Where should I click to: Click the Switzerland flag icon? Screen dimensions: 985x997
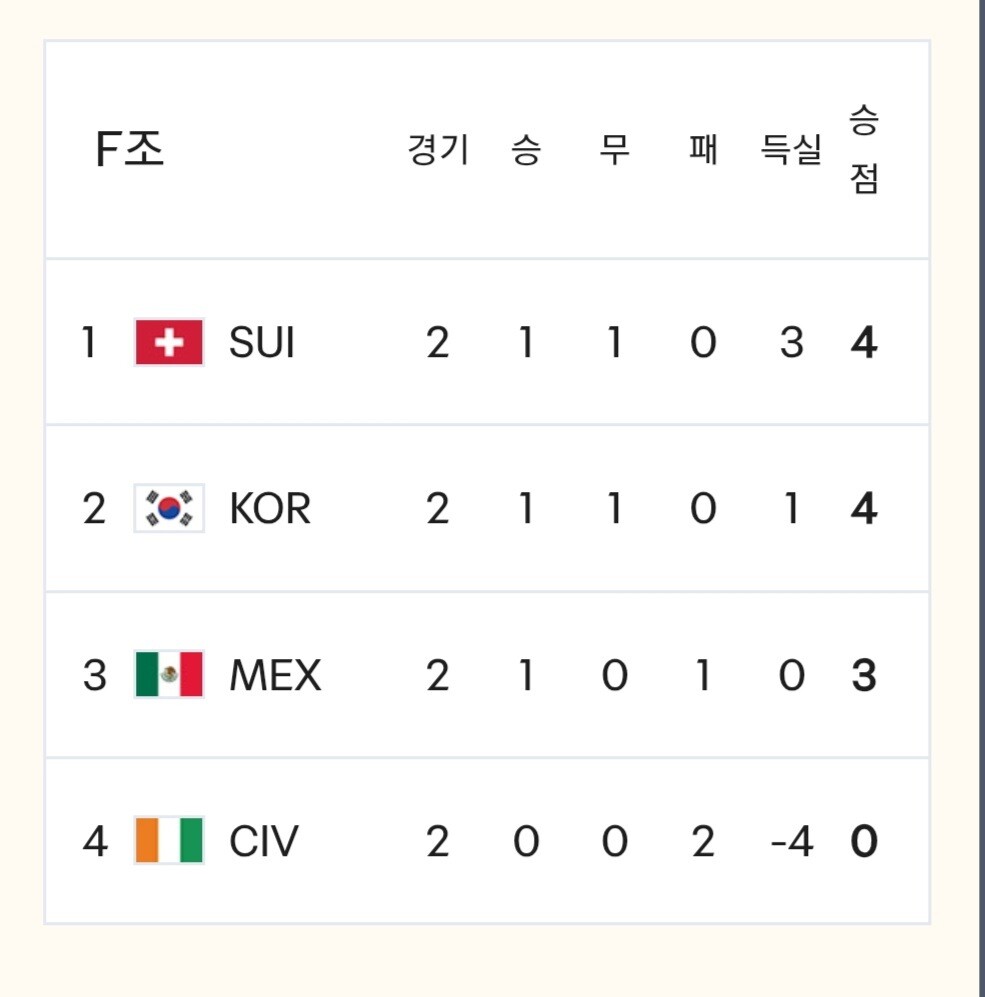[169, 343]
